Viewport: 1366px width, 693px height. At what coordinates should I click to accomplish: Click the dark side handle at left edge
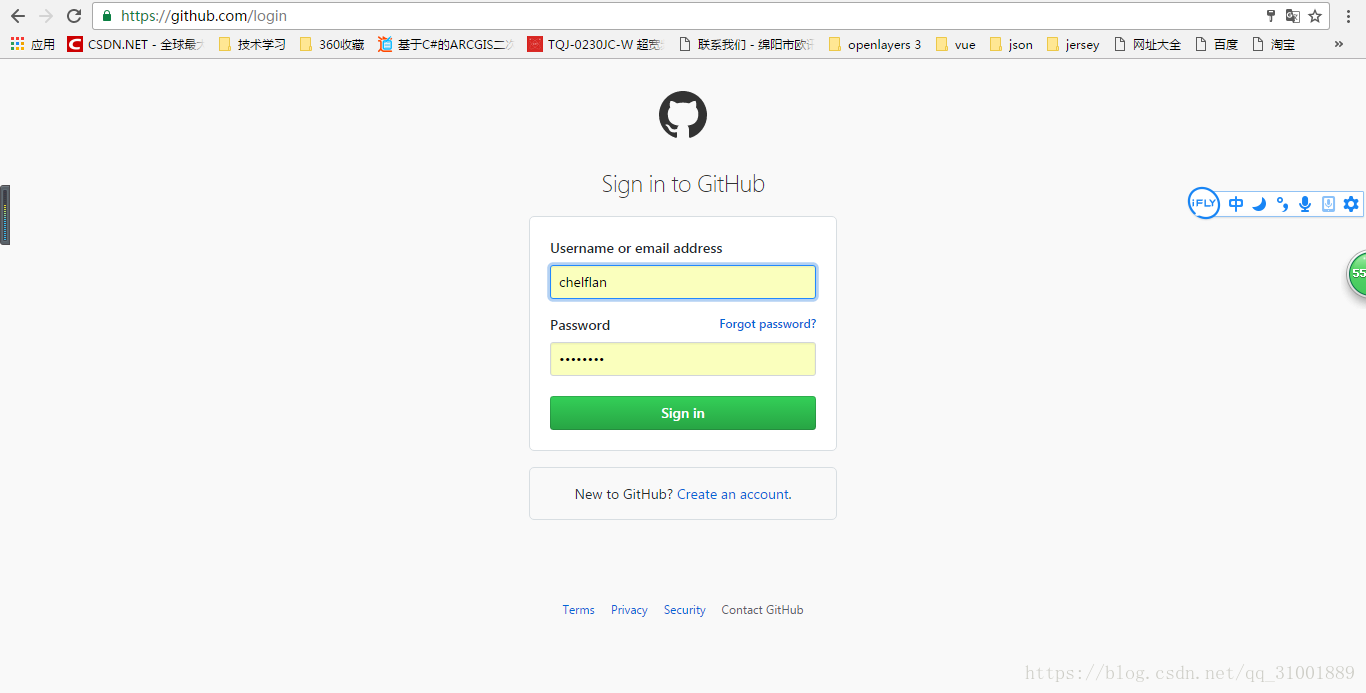[x=5, y=215]
